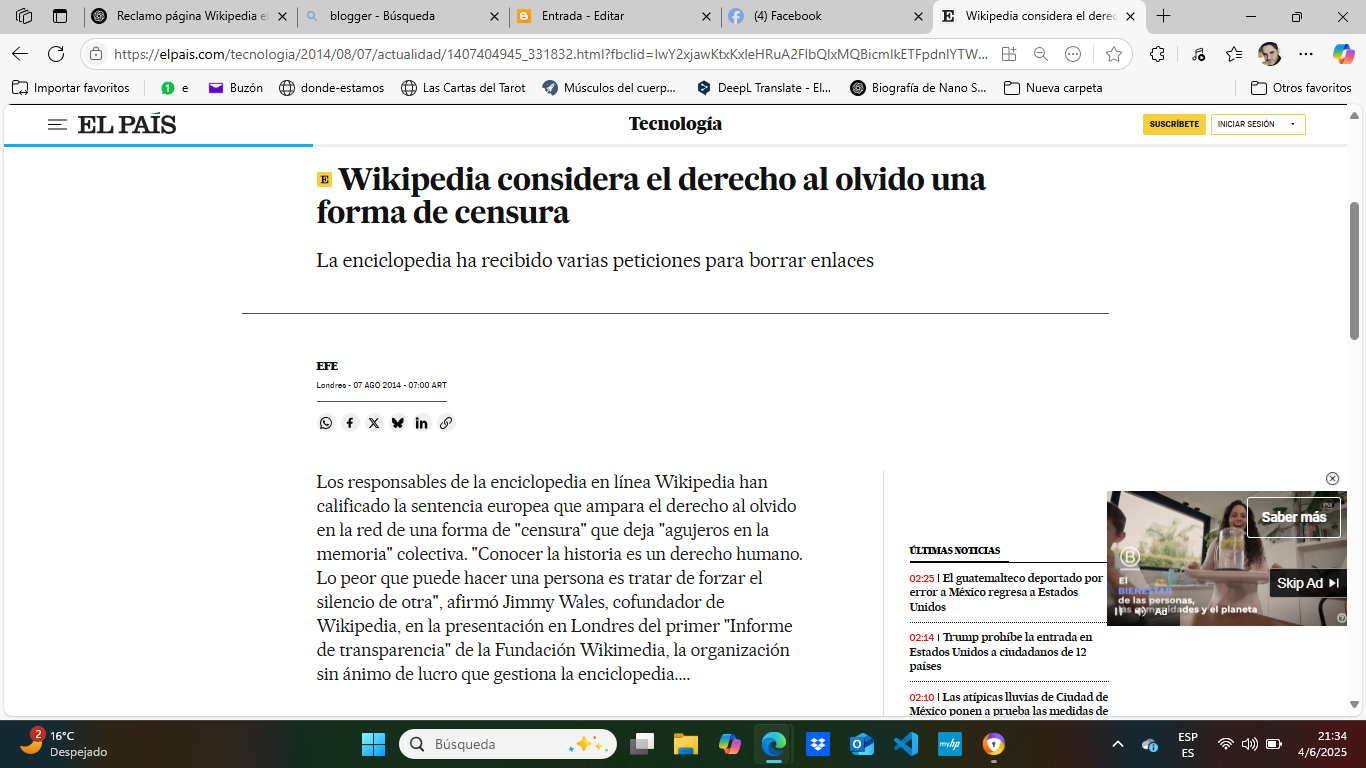Open the Trump prohíbe la entrada headline
The image size is (1366, 768).
click(x=1001, y=651)
